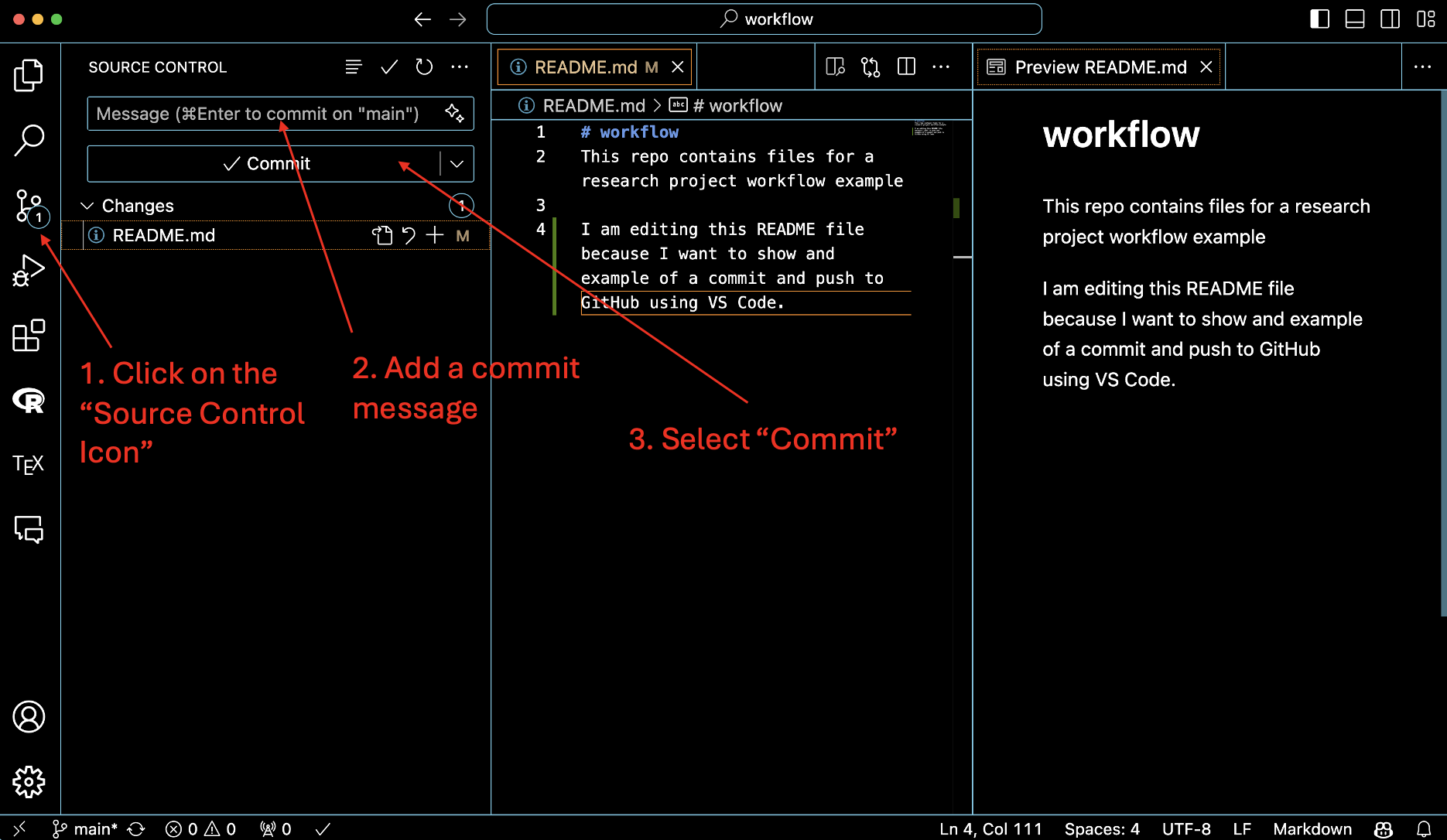Change indentation 'Spaces: 4'
The height and width of the screenshot is (840, 1447).
pos(1102,829)
